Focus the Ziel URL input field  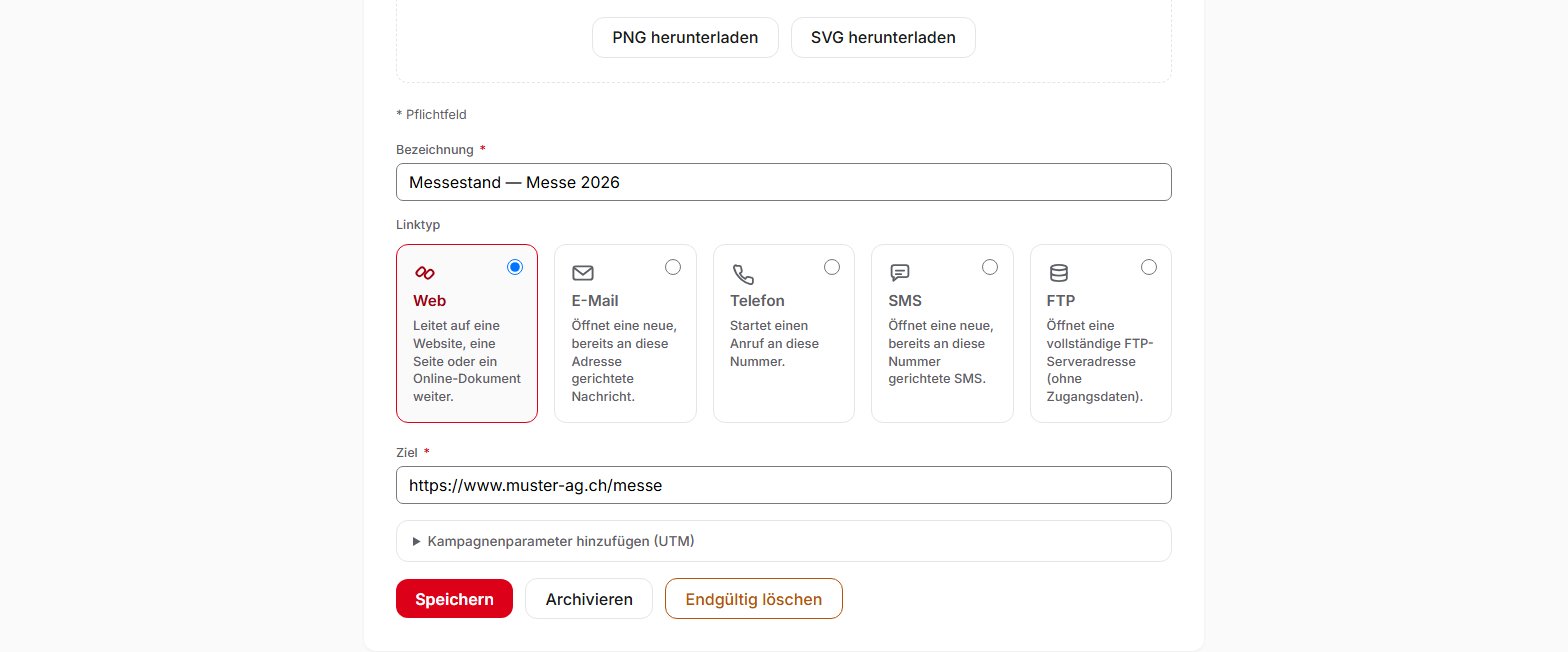point(784,485)
